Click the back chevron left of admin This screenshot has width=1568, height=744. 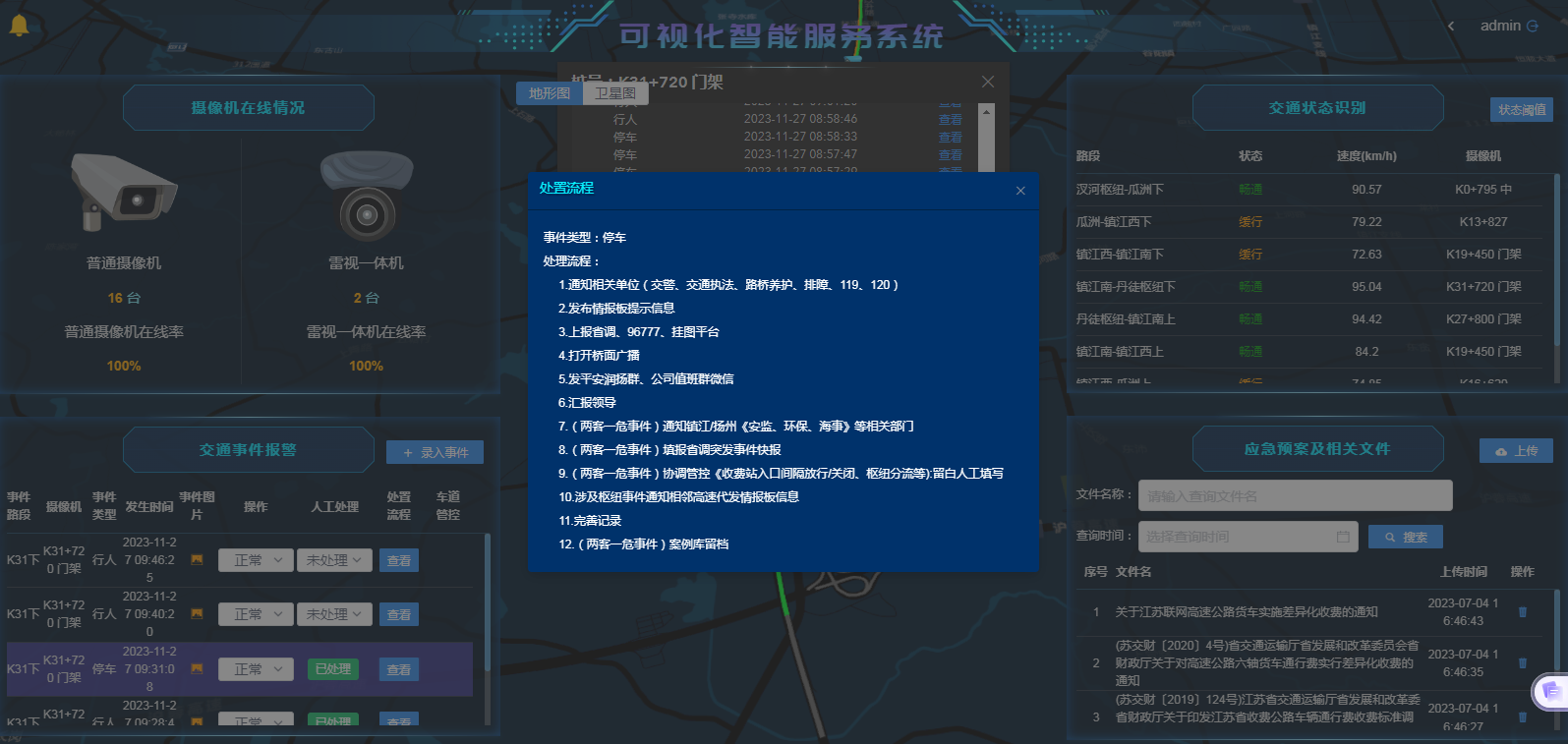[1451, 27]
